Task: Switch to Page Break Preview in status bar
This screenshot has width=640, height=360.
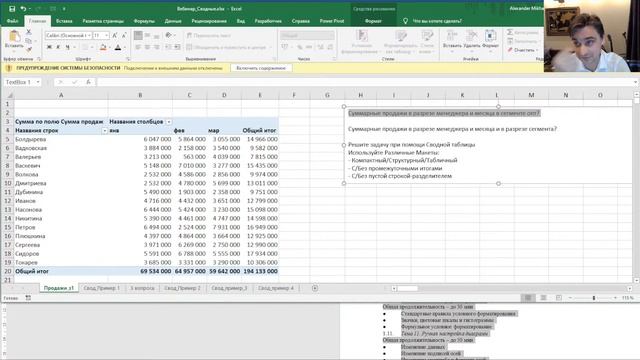Action: (559, 298)
